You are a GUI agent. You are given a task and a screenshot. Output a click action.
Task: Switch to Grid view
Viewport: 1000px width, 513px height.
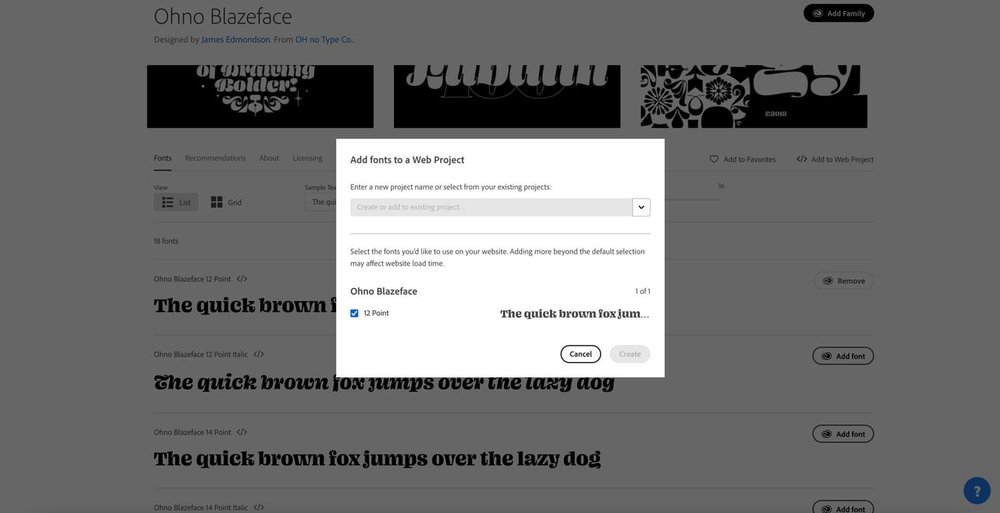[226, 202]
